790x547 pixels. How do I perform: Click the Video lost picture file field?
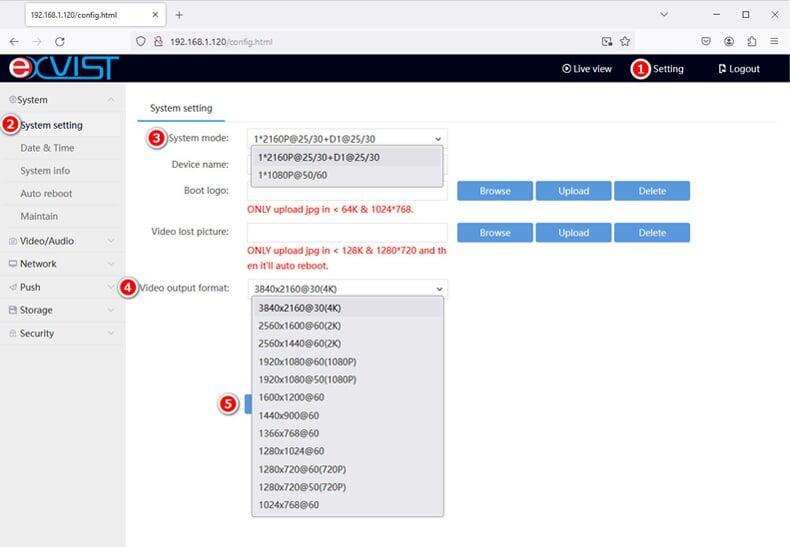tap(347, 232)
